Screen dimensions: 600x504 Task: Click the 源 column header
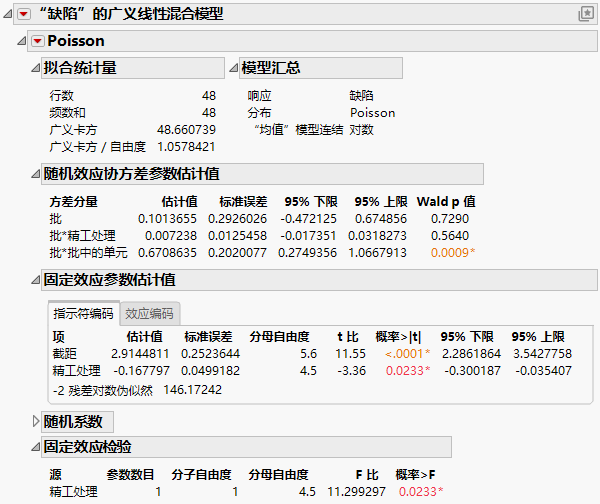click(x=55, y=475)
